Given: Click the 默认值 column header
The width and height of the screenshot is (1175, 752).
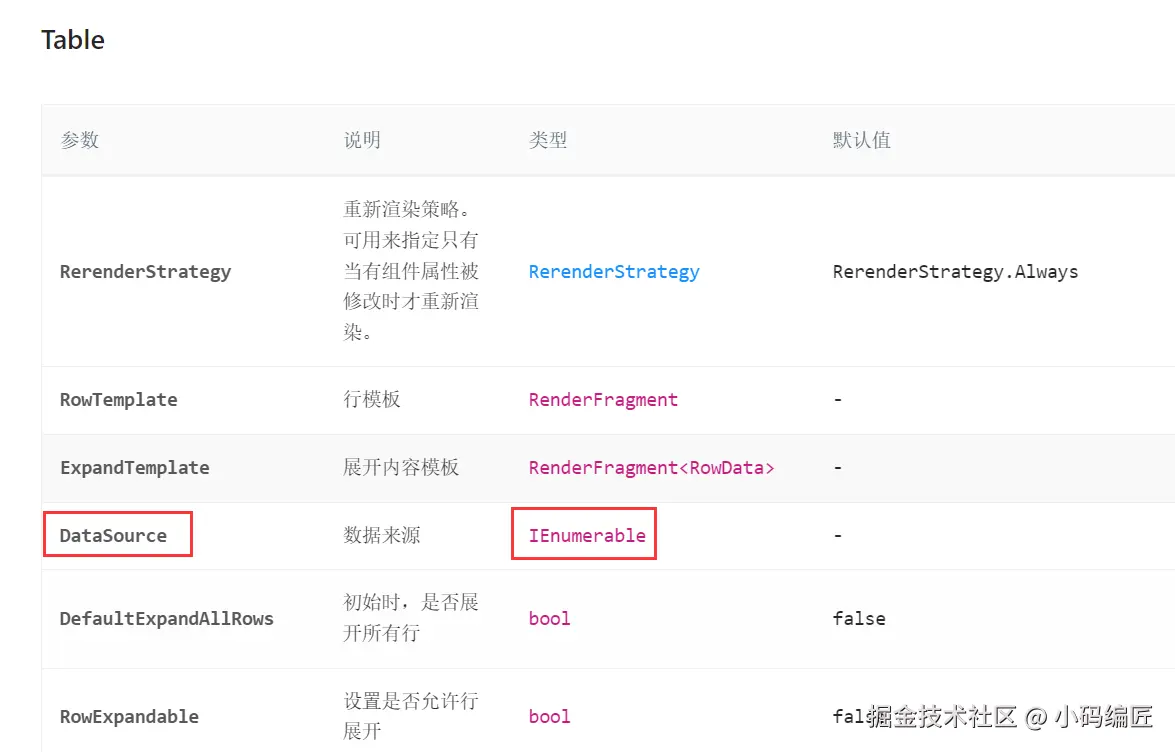Looking at the screenshot, I should tap(861, 140).
